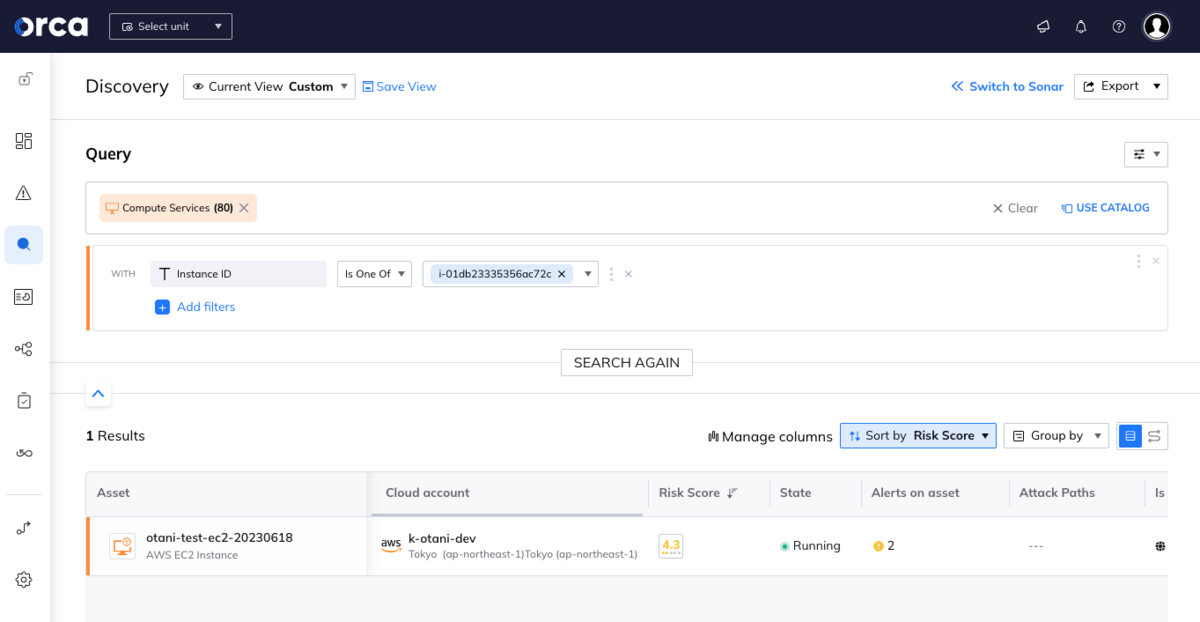Open the Sort by Risk Score dropdown

tap(918, 436)
